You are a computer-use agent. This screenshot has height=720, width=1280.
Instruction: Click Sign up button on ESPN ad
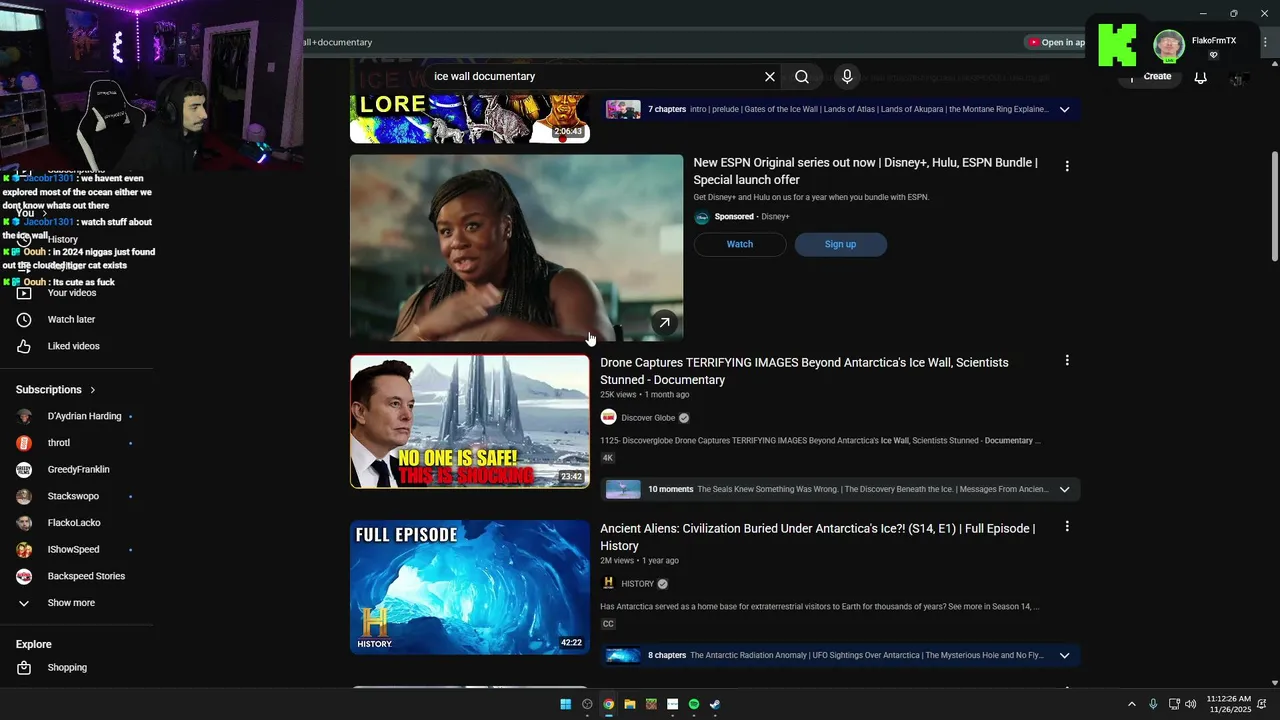click(x=840, y=244)
